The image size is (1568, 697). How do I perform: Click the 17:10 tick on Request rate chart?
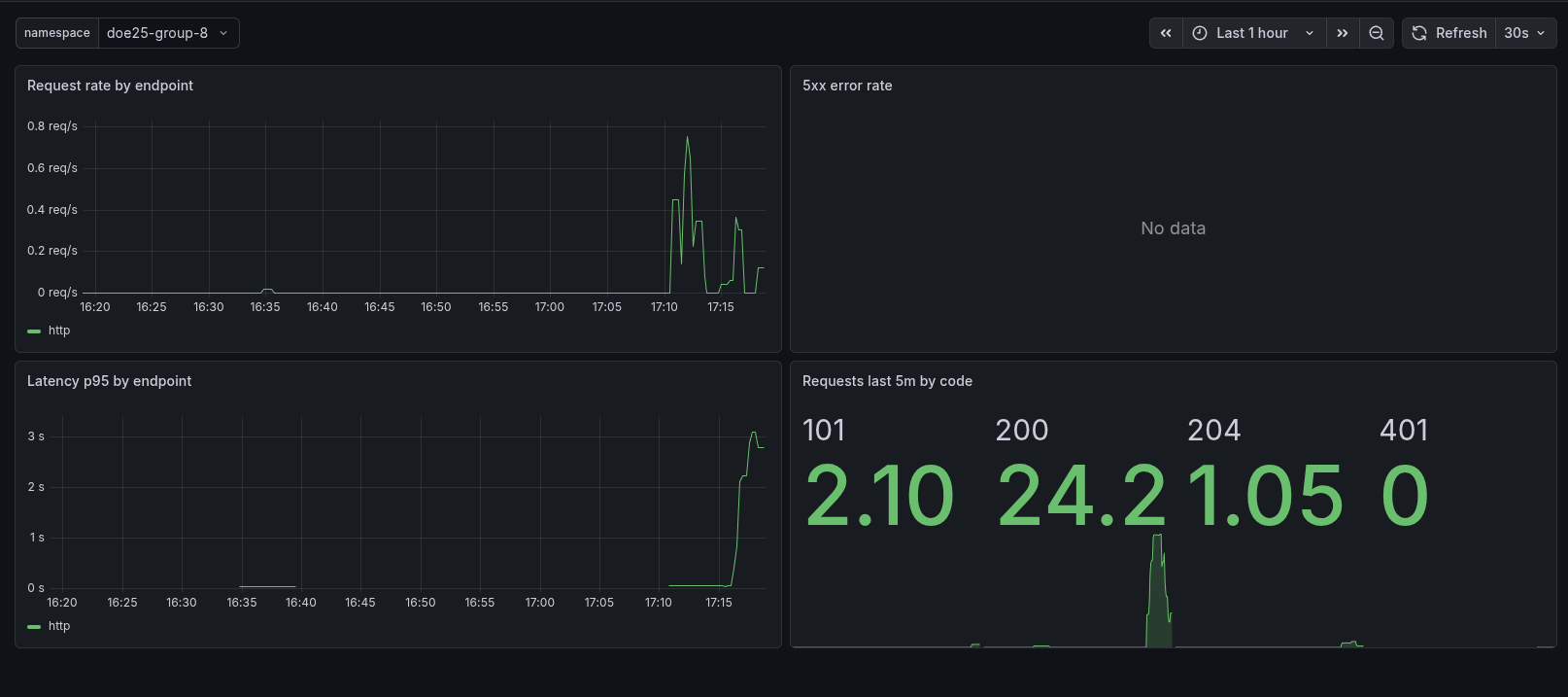665,307
